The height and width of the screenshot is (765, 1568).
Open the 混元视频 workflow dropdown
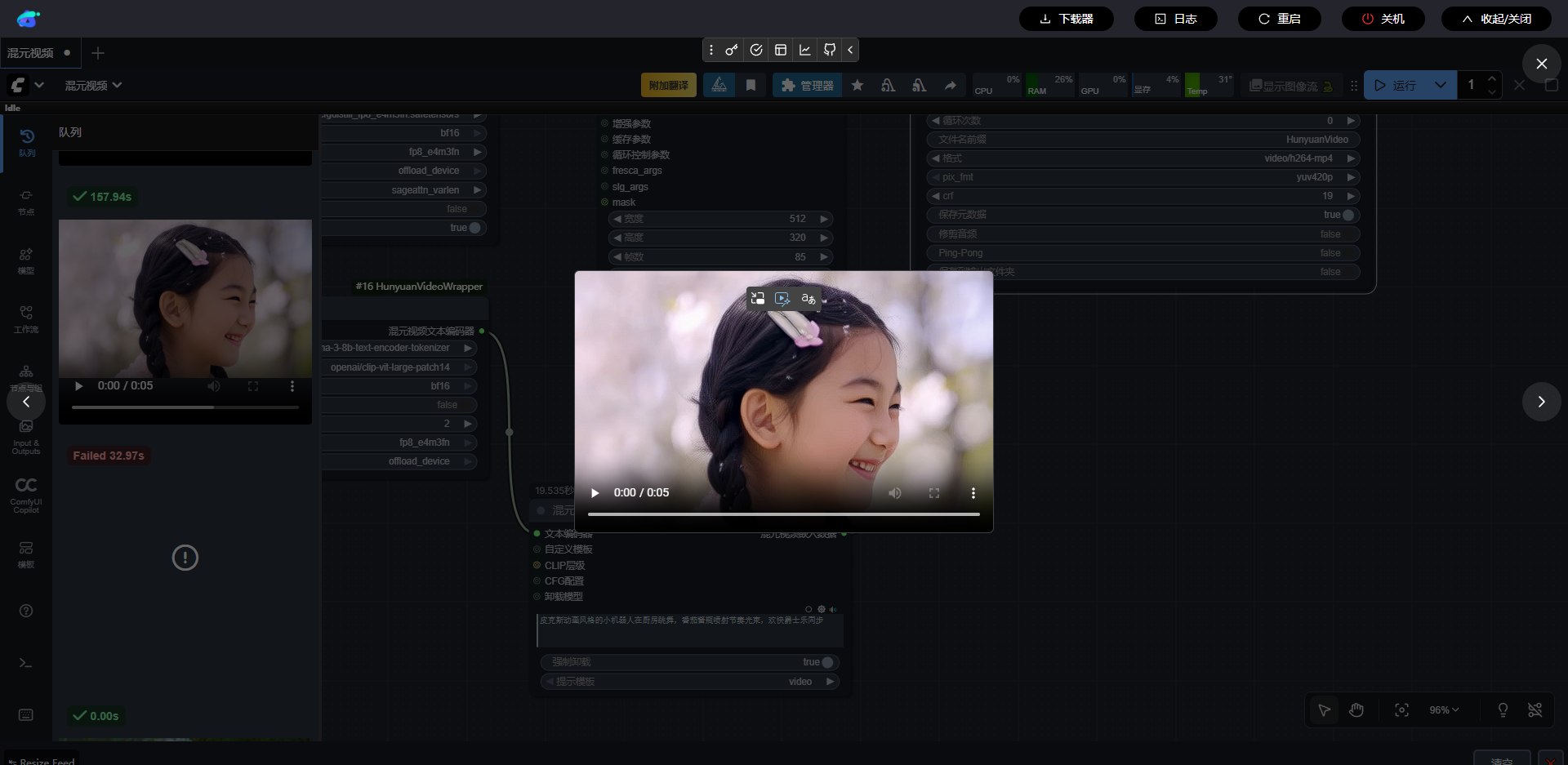point(93,85)
